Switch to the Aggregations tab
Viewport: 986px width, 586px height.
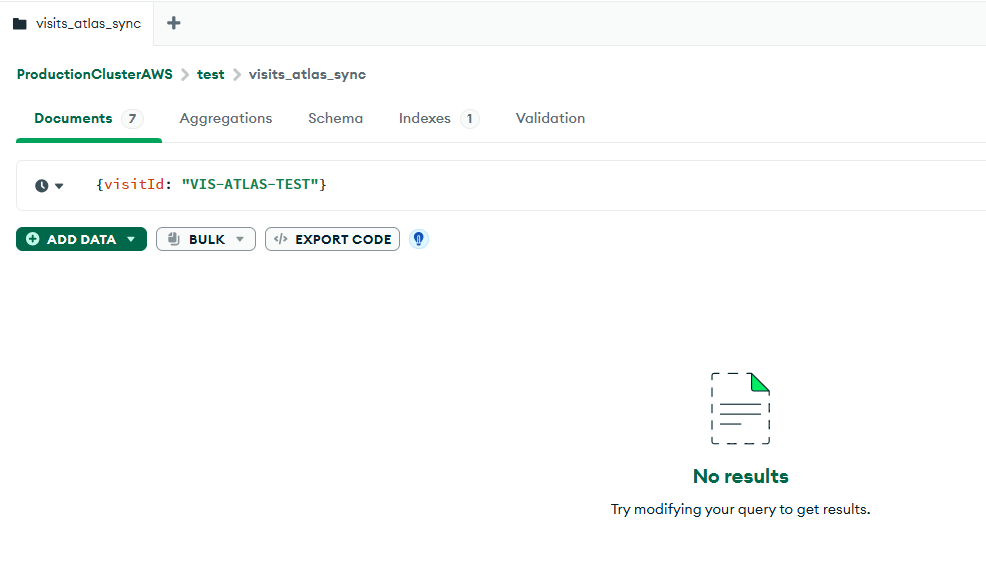226,118
